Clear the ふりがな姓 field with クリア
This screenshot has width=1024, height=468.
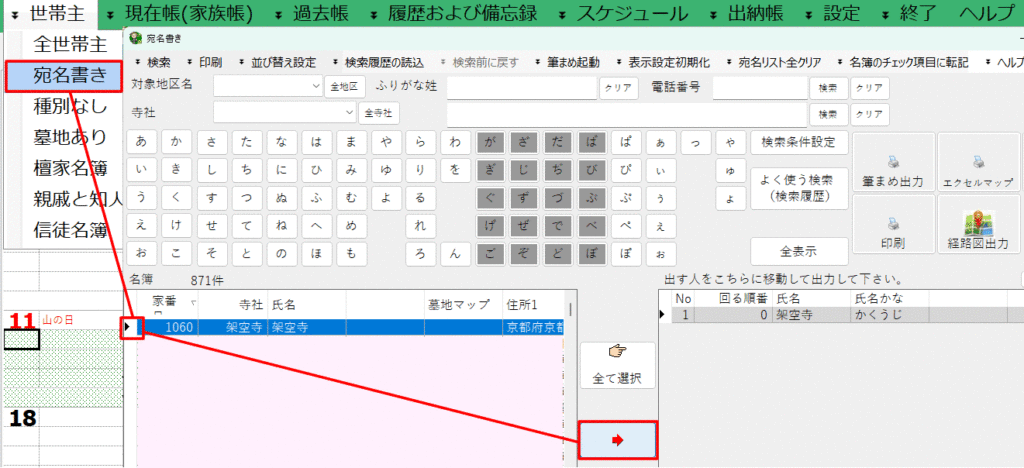point(619,87)
